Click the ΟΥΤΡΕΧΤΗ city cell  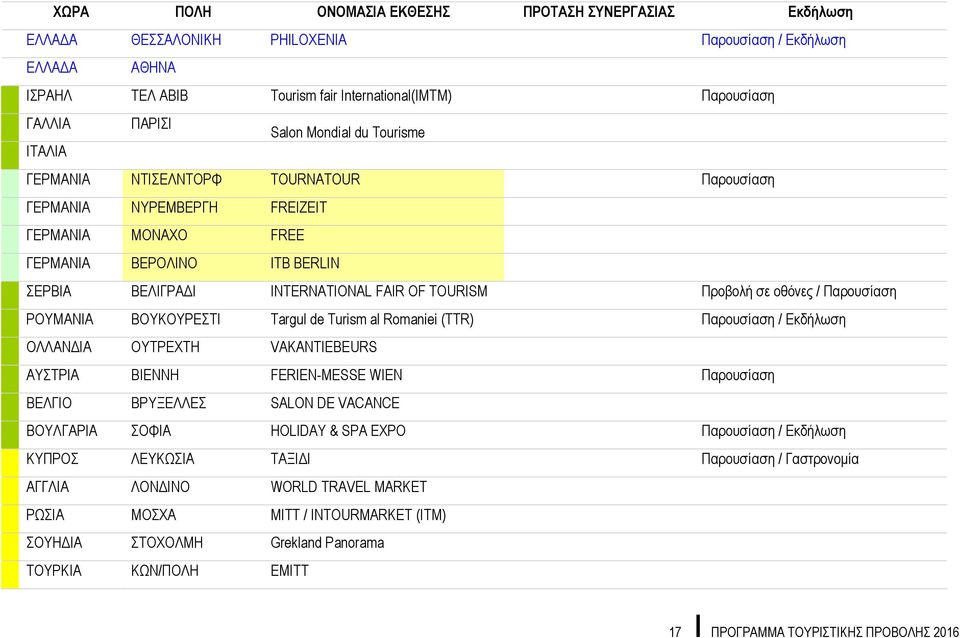pyautogui.click(x=165, y=347)
